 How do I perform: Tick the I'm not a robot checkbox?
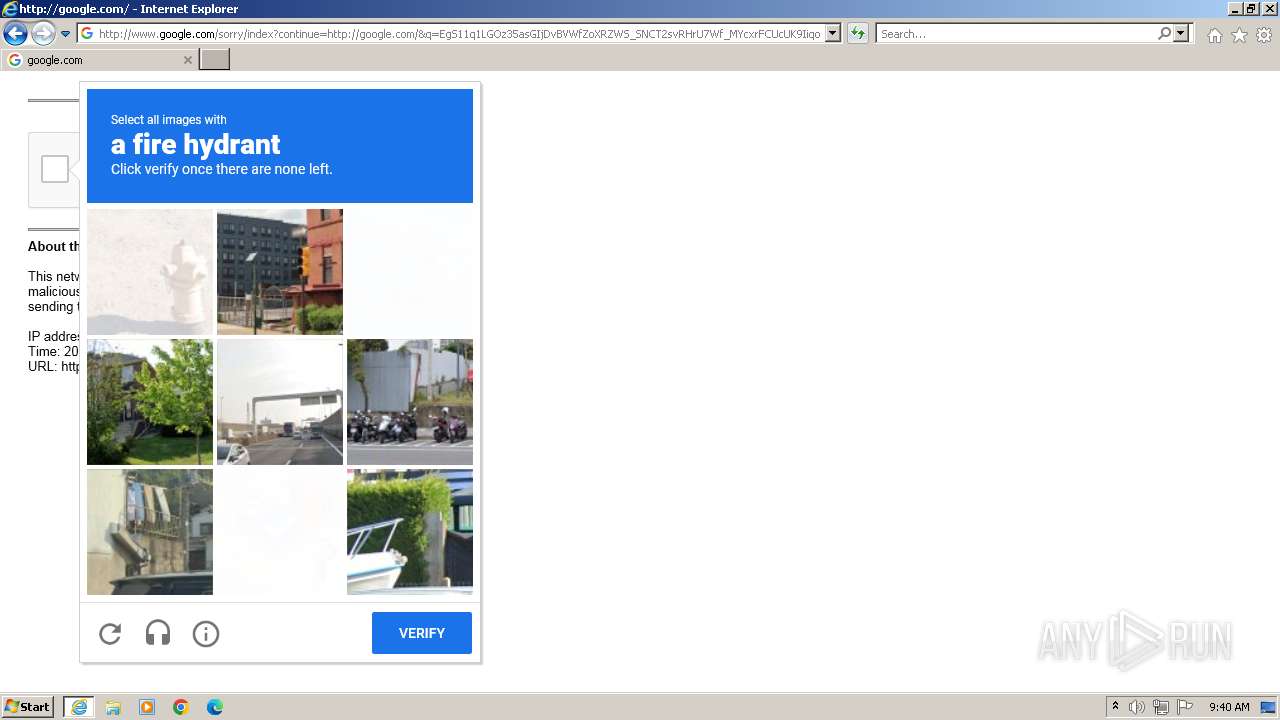click(55, 169)
